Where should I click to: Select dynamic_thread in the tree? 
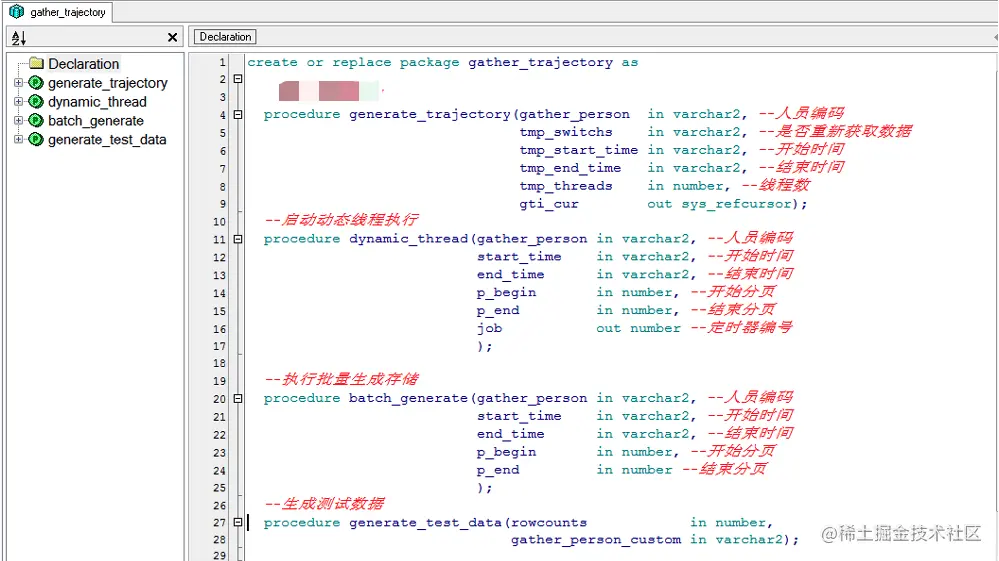pyautogui.click(x=97, y=102)
